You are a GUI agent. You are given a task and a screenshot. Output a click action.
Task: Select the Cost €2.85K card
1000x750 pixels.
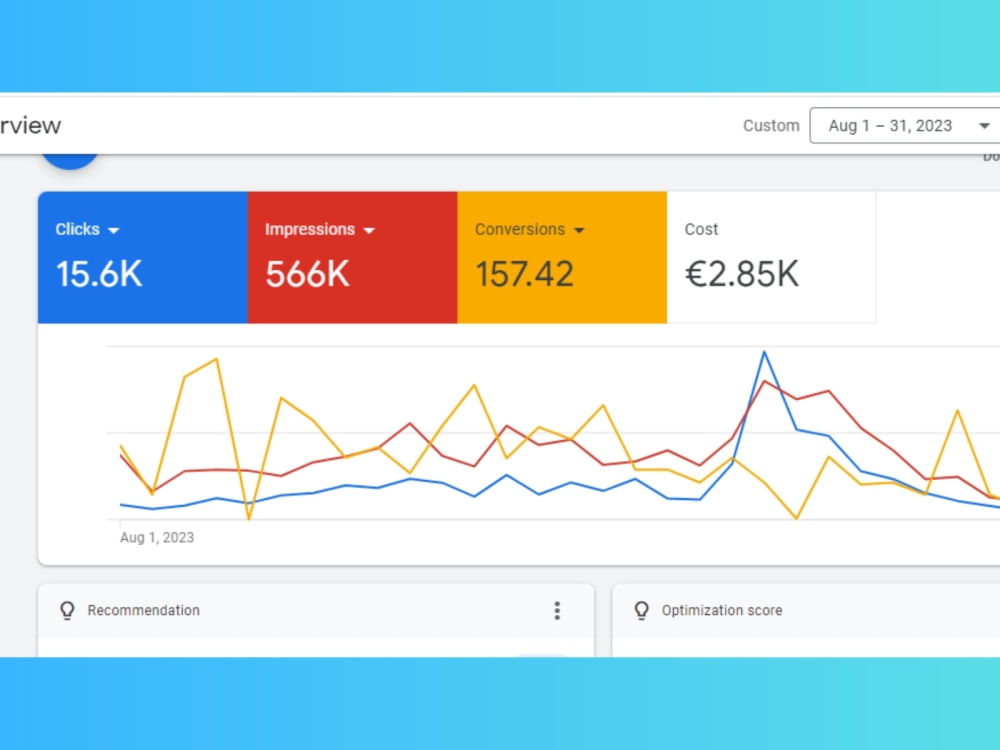(772, 258)
